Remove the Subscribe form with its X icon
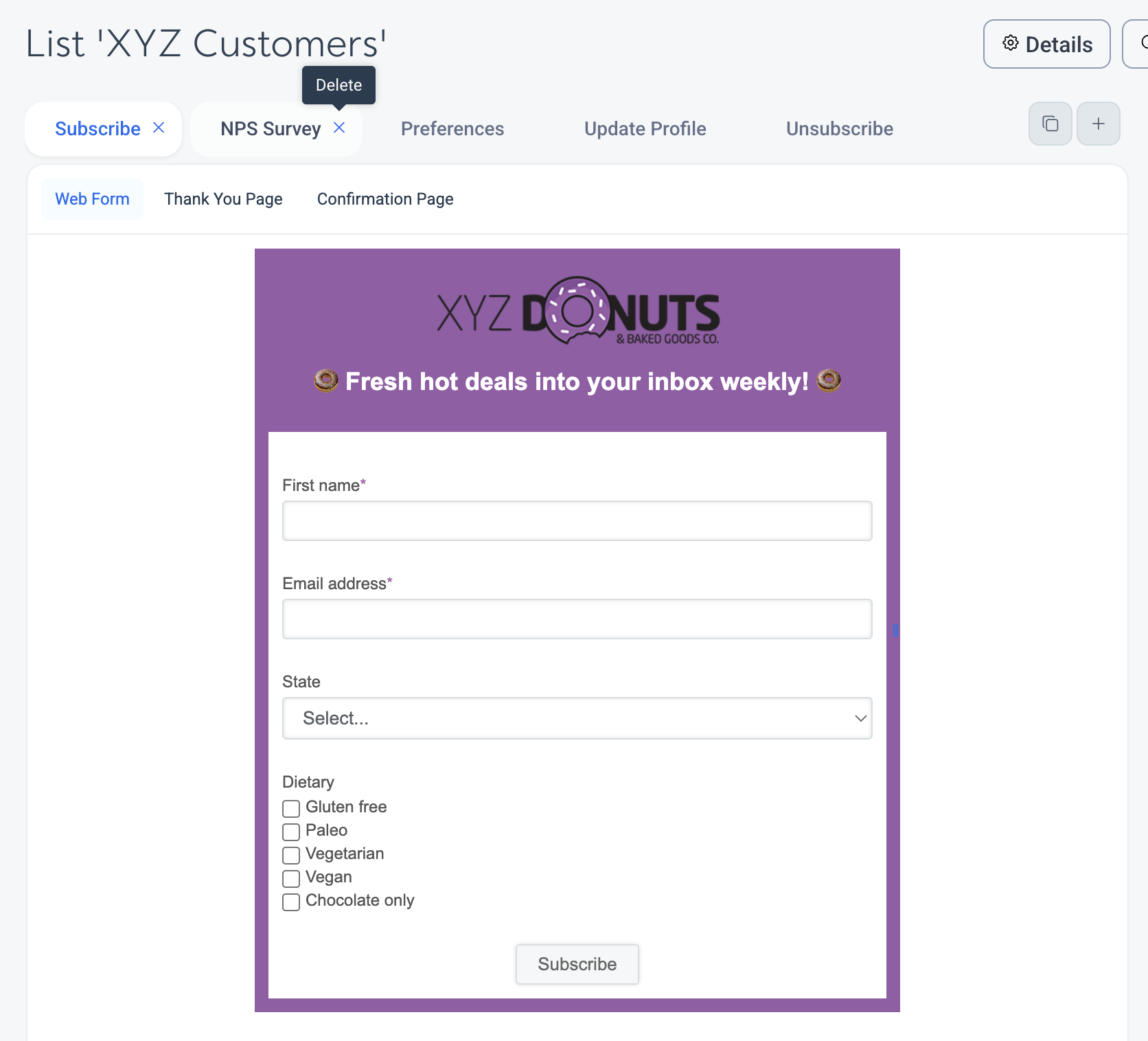Image resolution: width=1148 pixels, height=1041 pixels. click(159, 128)
